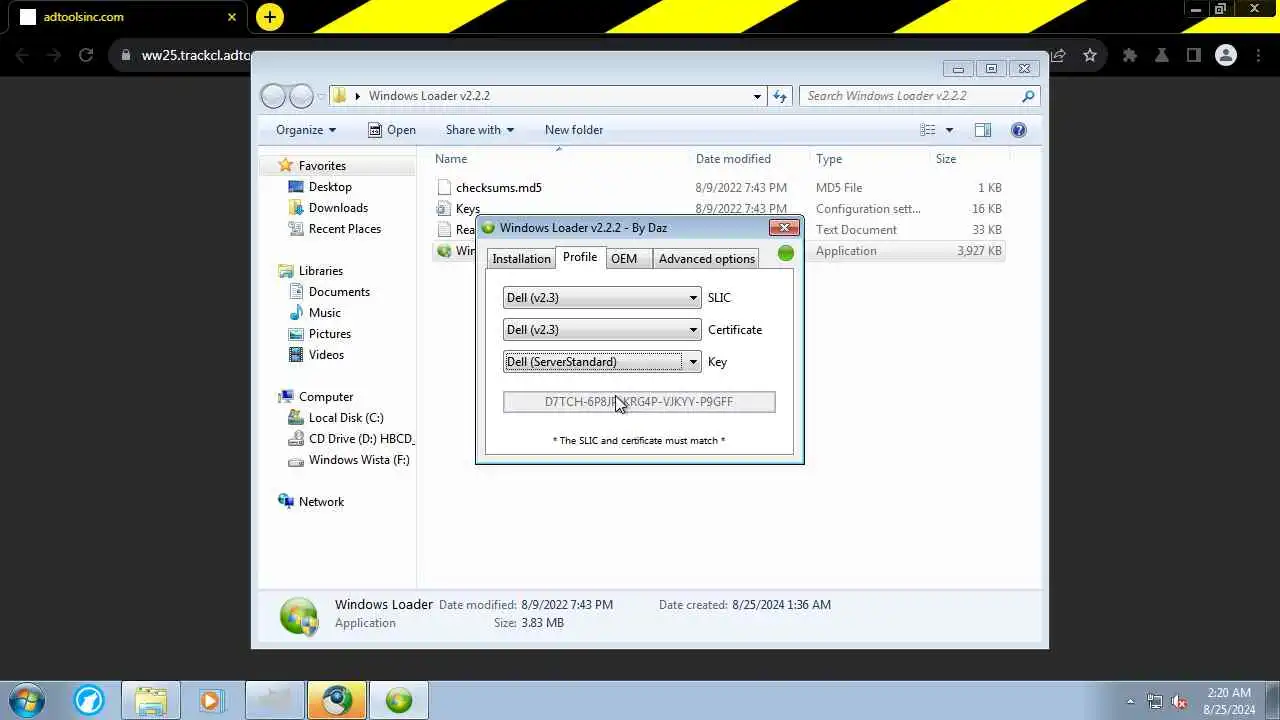Show hidden system tray icons
This screenshot has width=1280, height=720.
pos(1131,701)
